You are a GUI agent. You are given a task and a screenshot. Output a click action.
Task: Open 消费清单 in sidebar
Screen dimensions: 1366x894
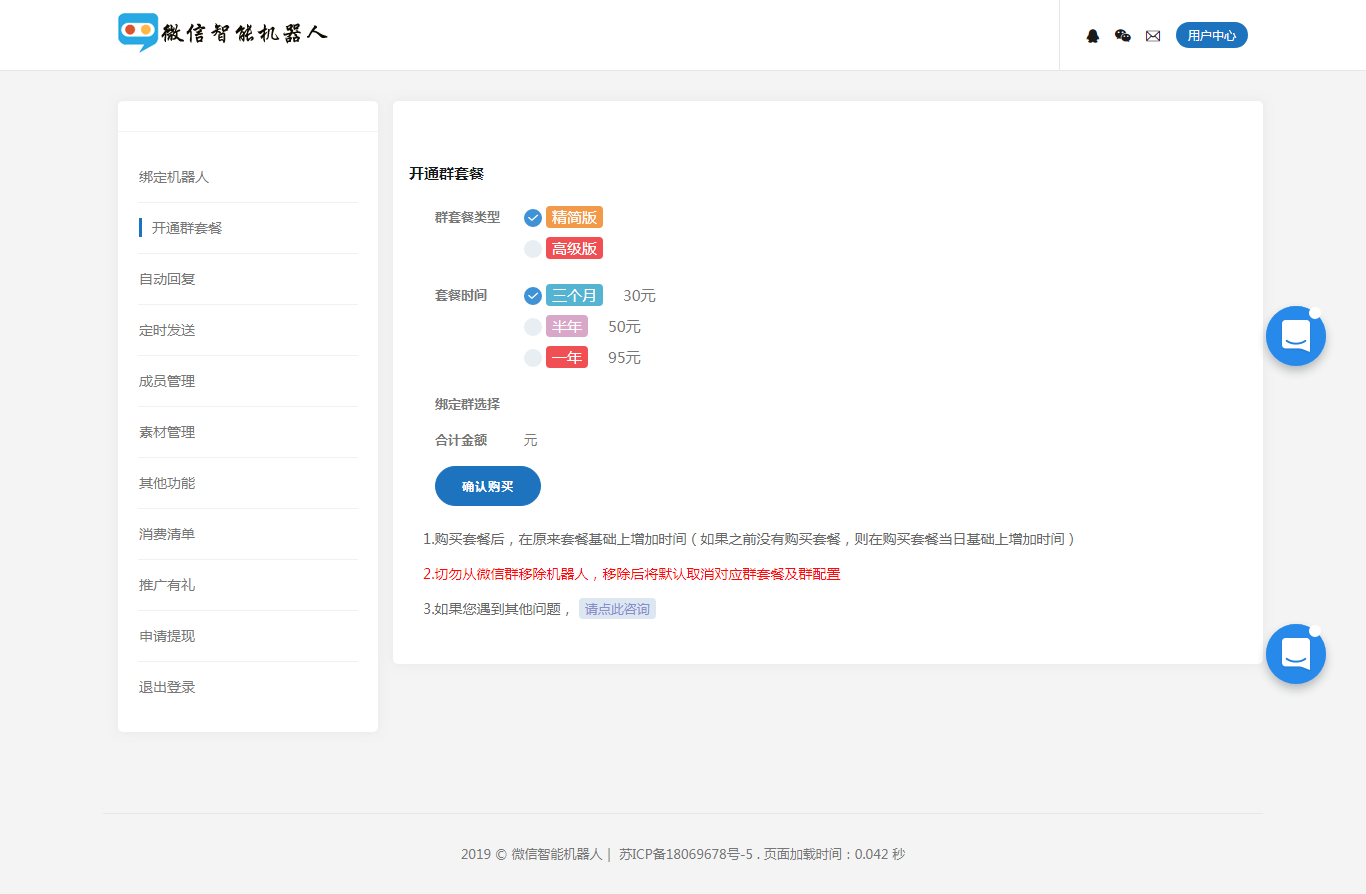[167, 534]
